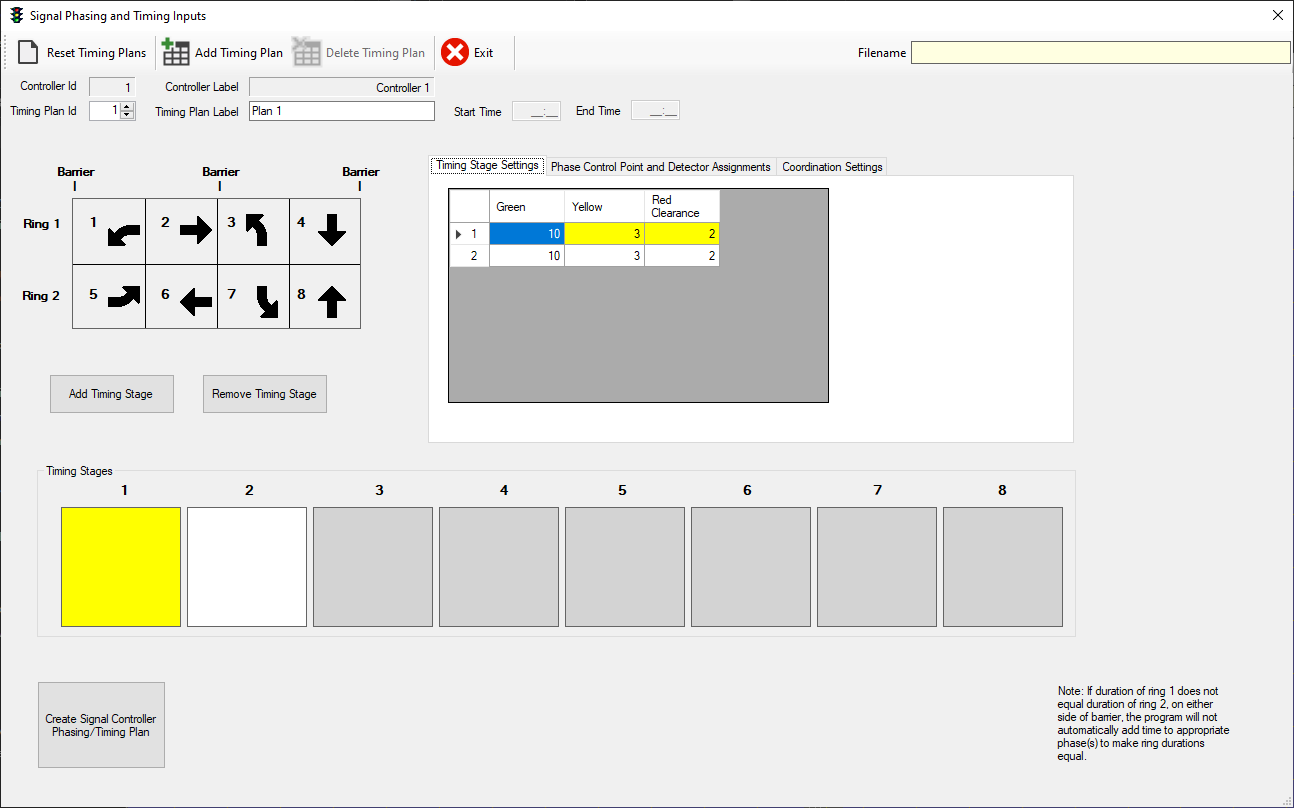
Task: Click the End Time field
Action: pos(655,111)
